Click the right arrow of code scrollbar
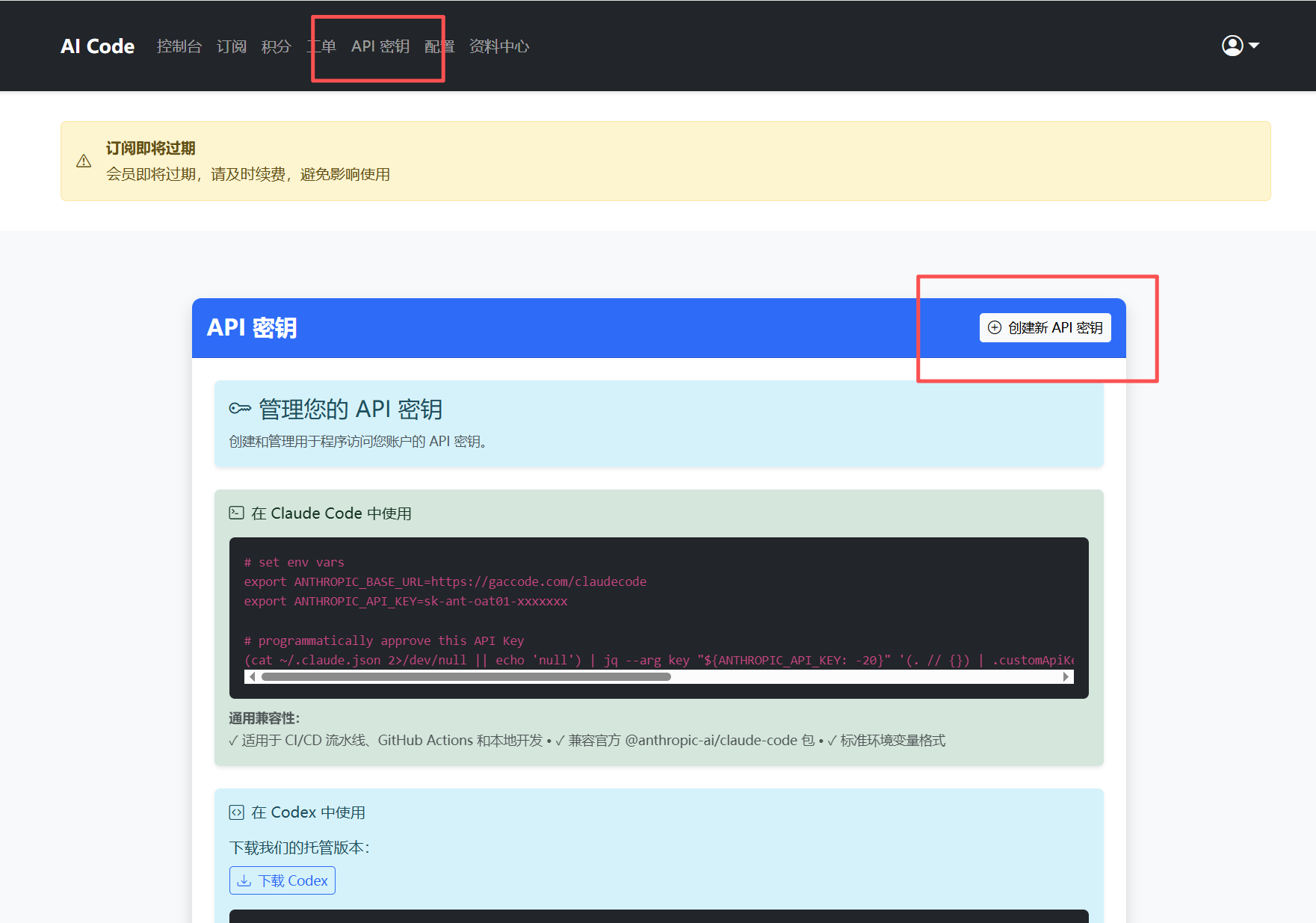 [x=1066, y=676]
